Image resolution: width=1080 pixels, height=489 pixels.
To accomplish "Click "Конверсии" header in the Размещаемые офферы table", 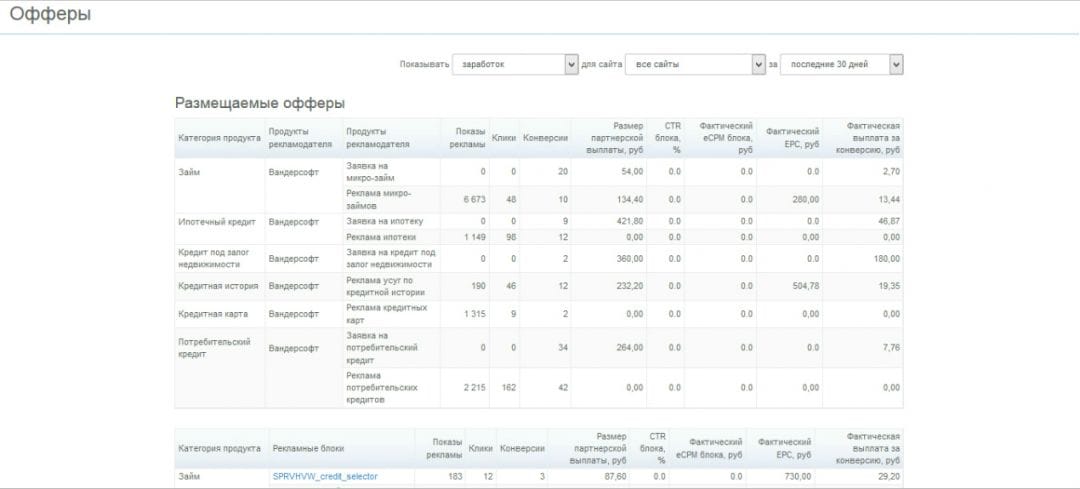I will pos(546,138).
